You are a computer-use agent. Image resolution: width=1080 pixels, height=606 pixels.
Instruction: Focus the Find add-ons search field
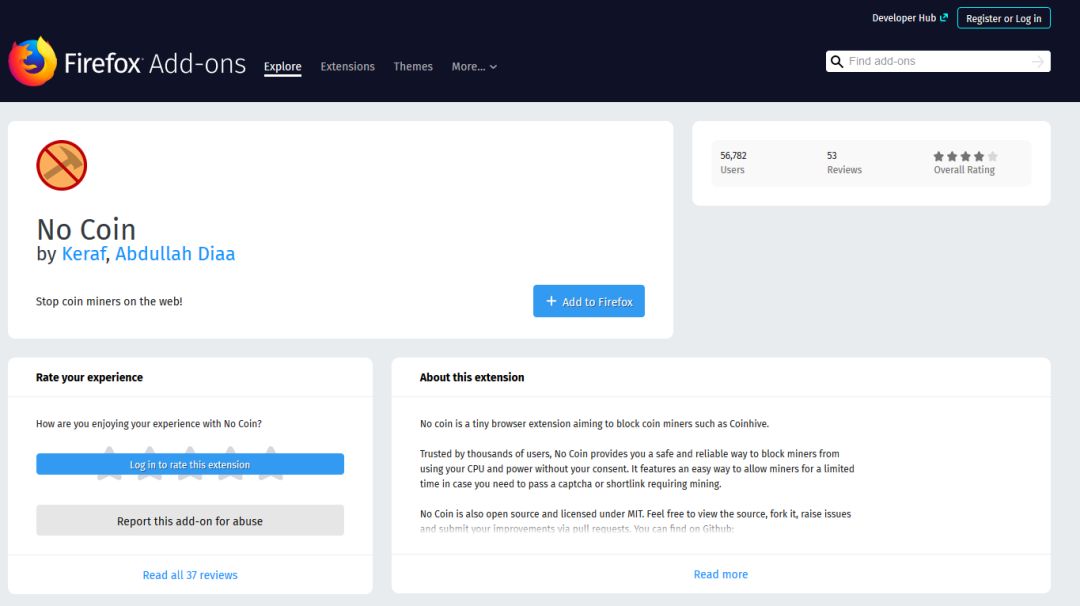point(937,61)
